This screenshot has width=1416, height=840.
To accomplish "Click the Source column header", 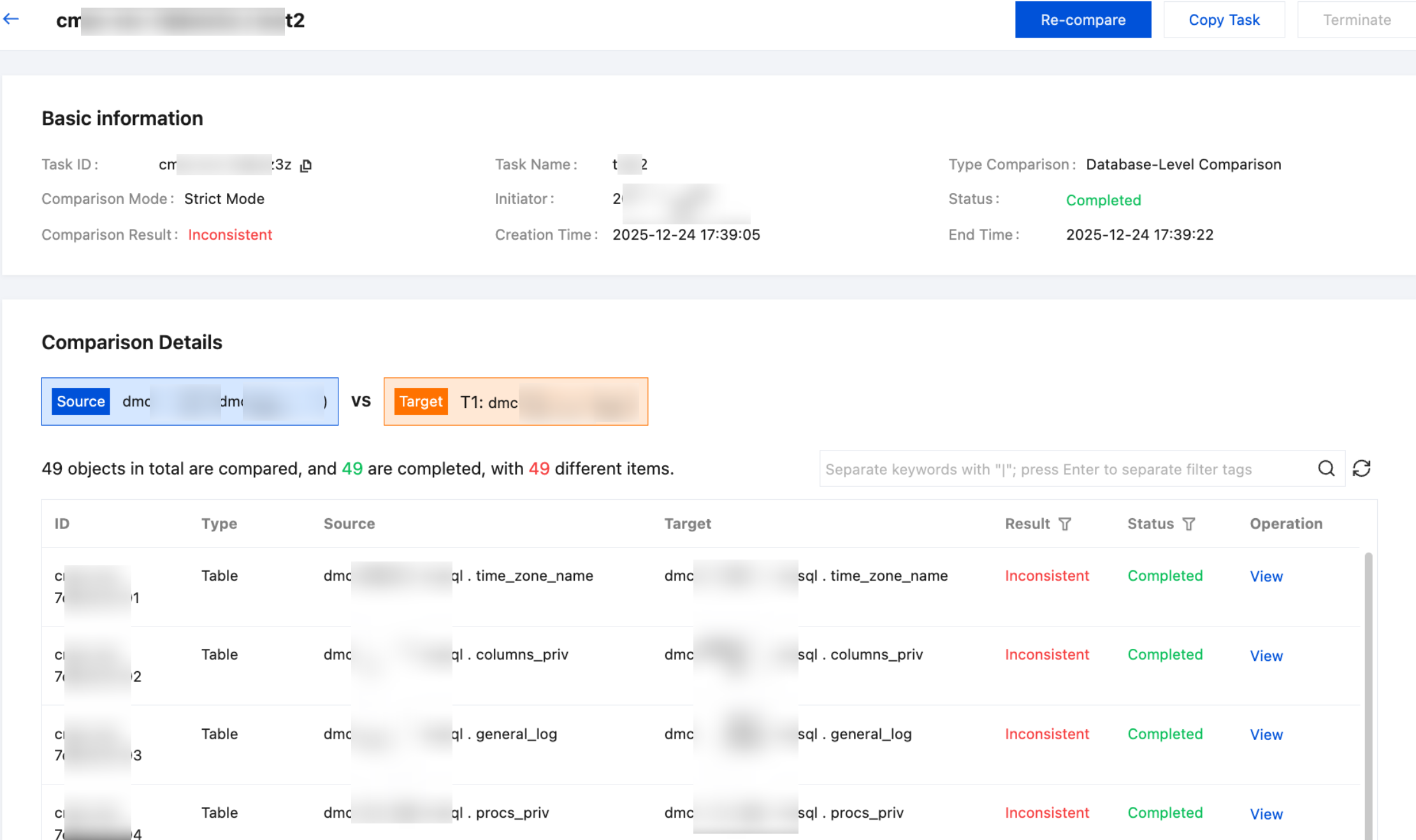I will (349, 524).
